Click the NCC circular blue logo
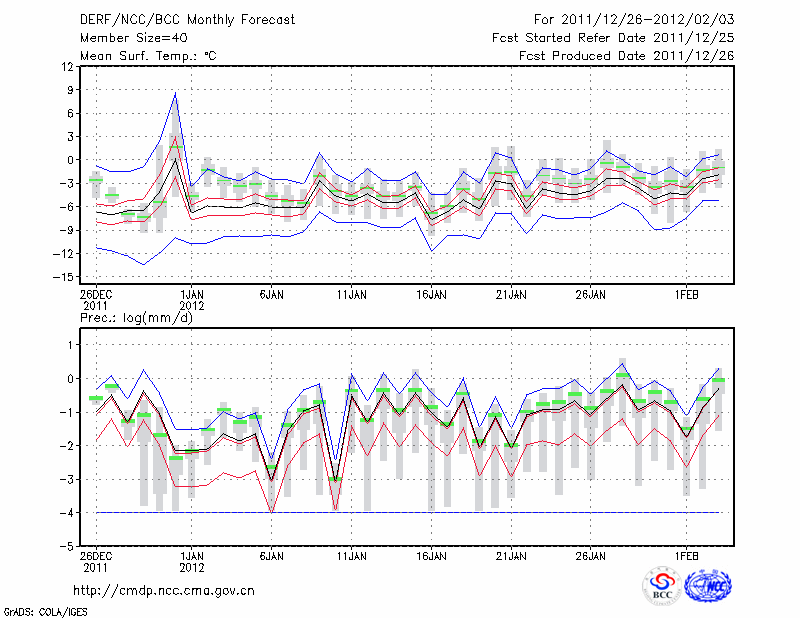 coord(707,586)
